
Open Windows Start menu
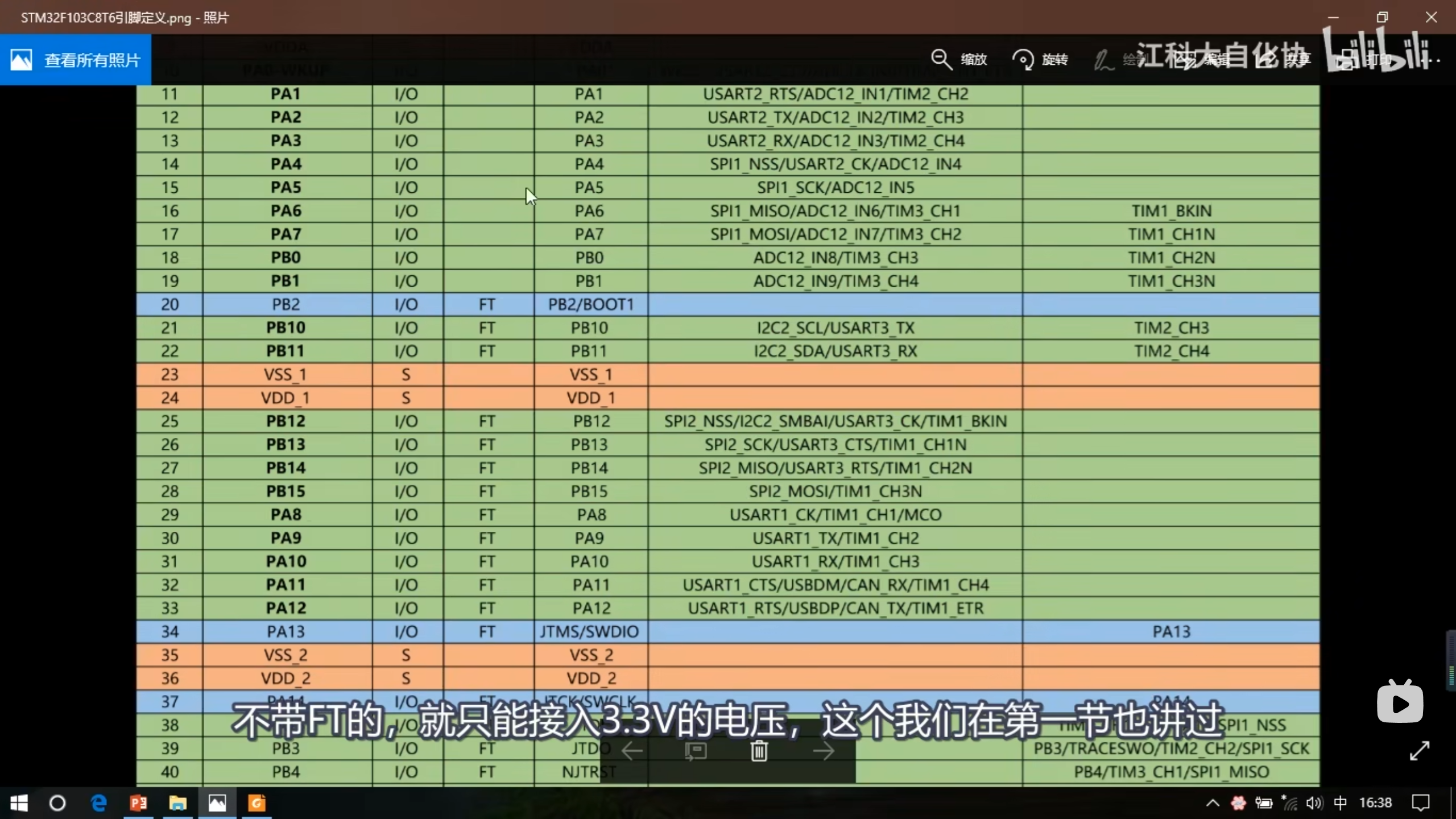pyautogui.click(x=19, y=803)
